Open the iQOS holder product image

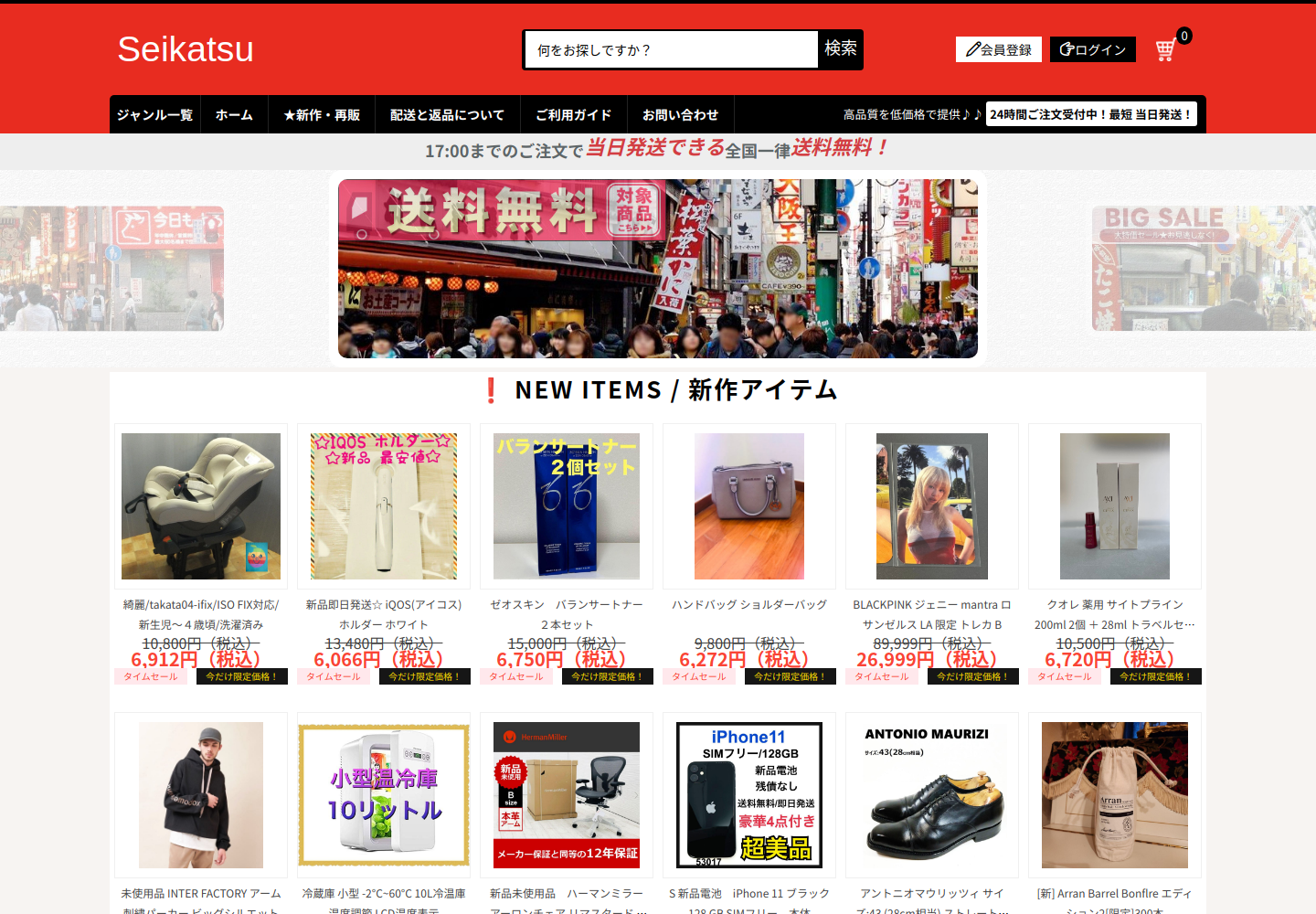pos(384,506)
